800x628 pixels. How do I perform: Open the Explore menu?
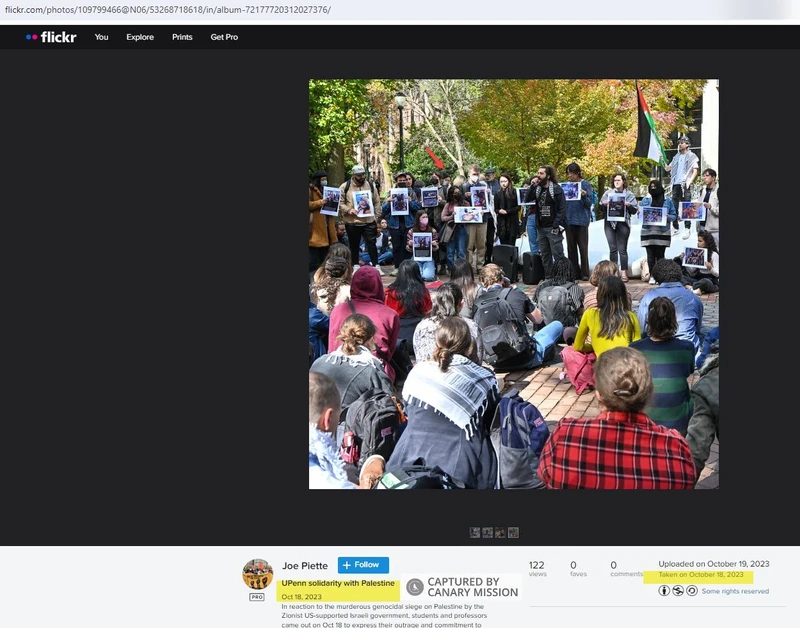pyautogui.click(x=140, y=37)
